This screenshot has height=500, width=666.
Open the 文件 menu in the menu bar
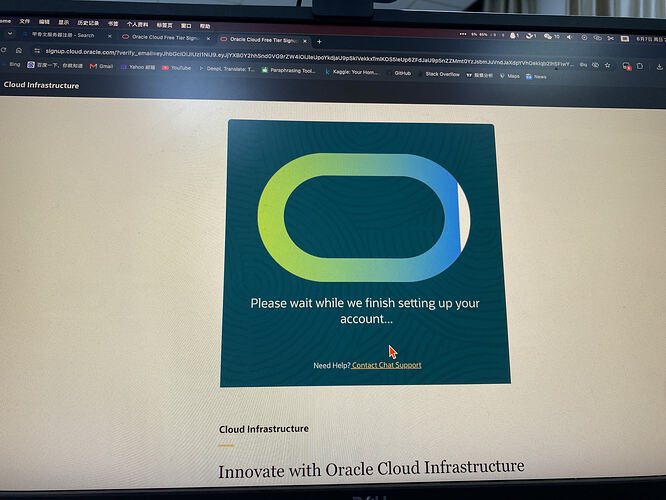[25, 21]
